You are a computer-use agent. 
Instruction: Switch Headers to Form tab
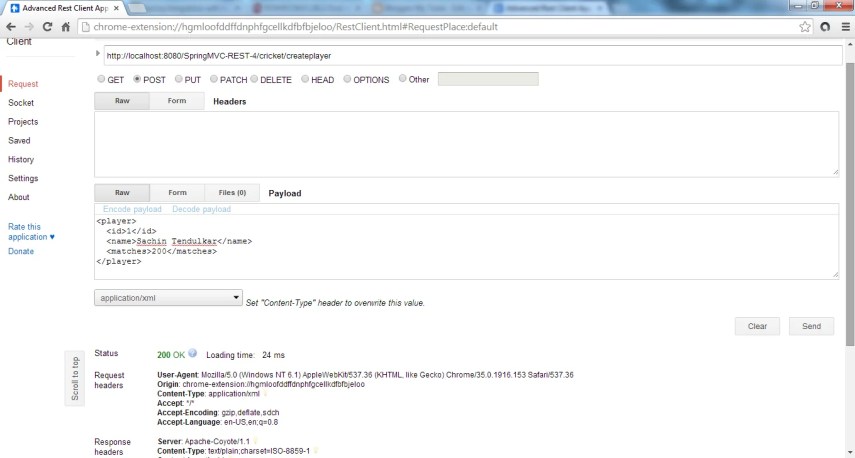pyautogui.click(x=177, y=101)
